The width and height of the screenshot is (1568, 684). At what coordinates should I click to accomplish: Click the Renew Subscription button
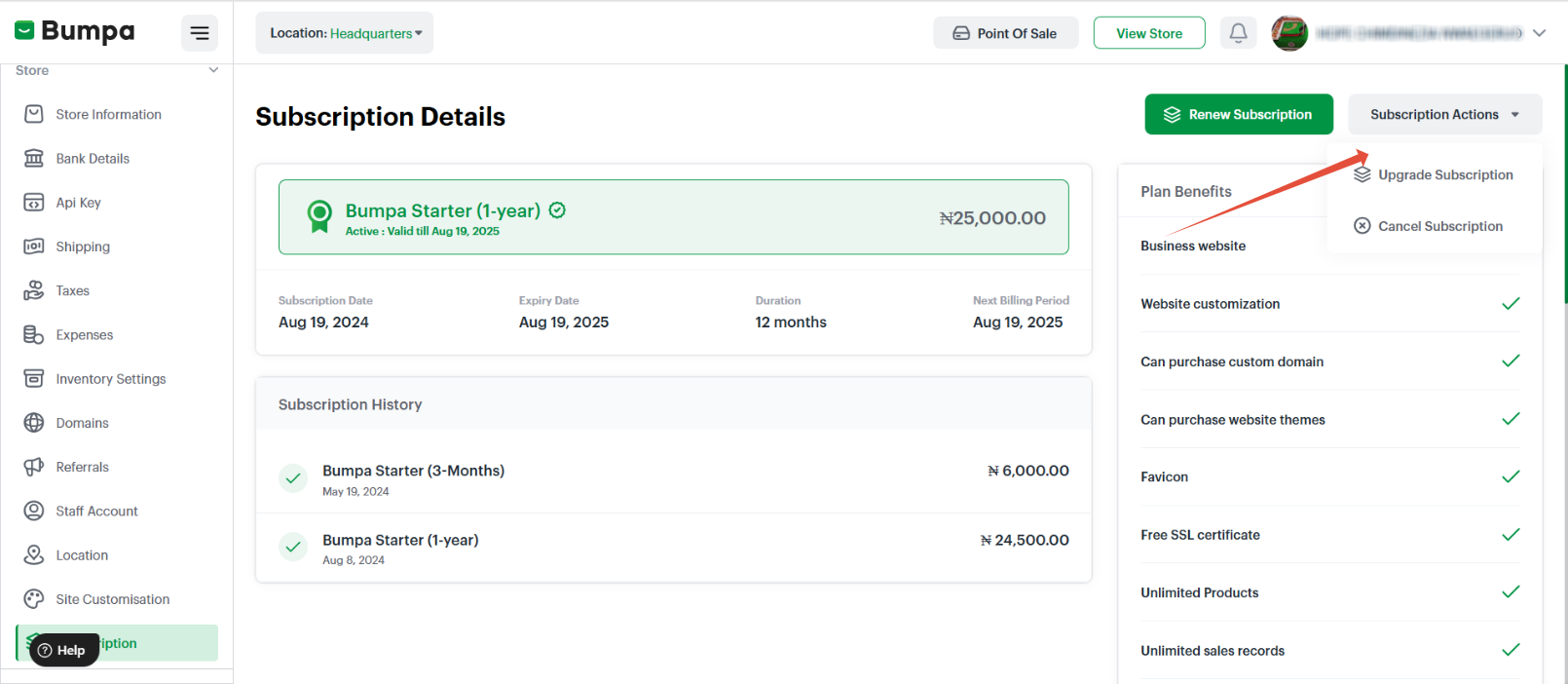click(1238, 114)
